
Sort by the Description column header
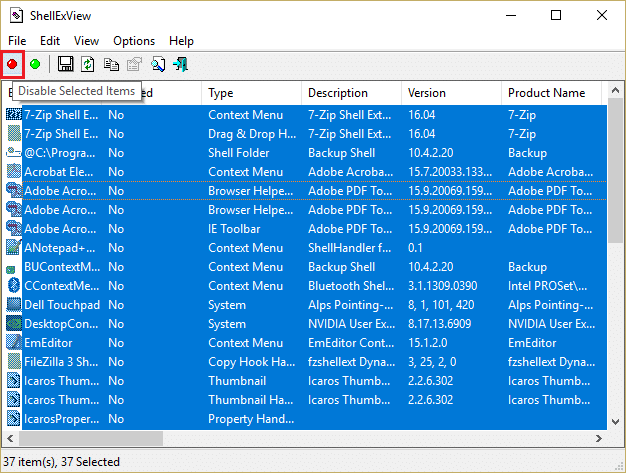350,93
